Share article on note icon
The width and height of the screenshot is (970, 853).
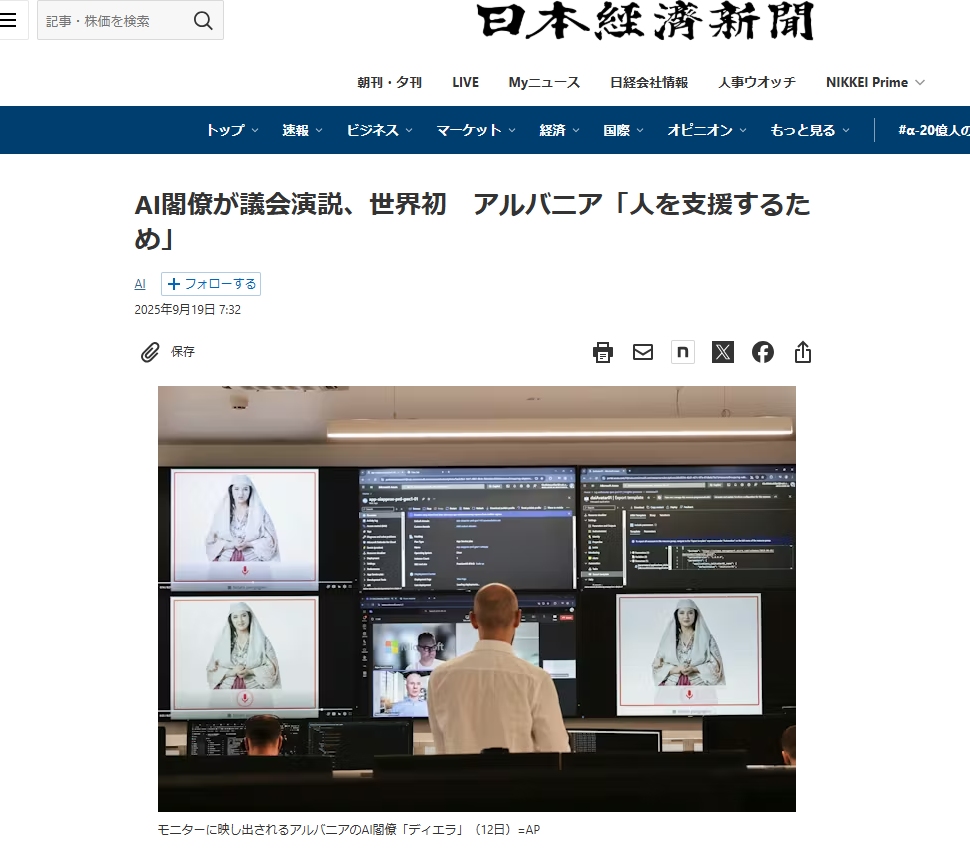683,352
